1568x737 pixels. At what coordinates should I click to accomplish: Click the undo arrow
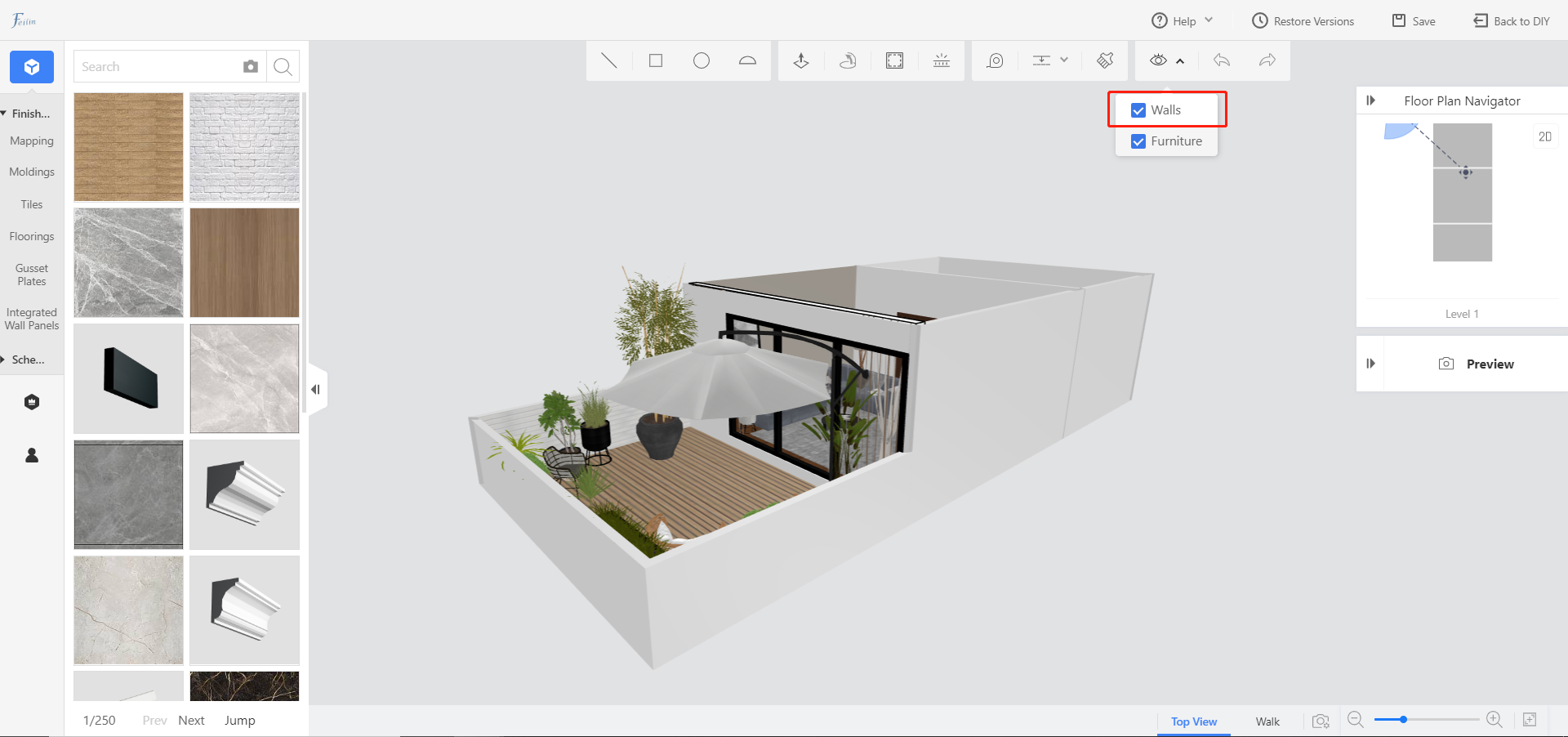tap(1222, 60)
